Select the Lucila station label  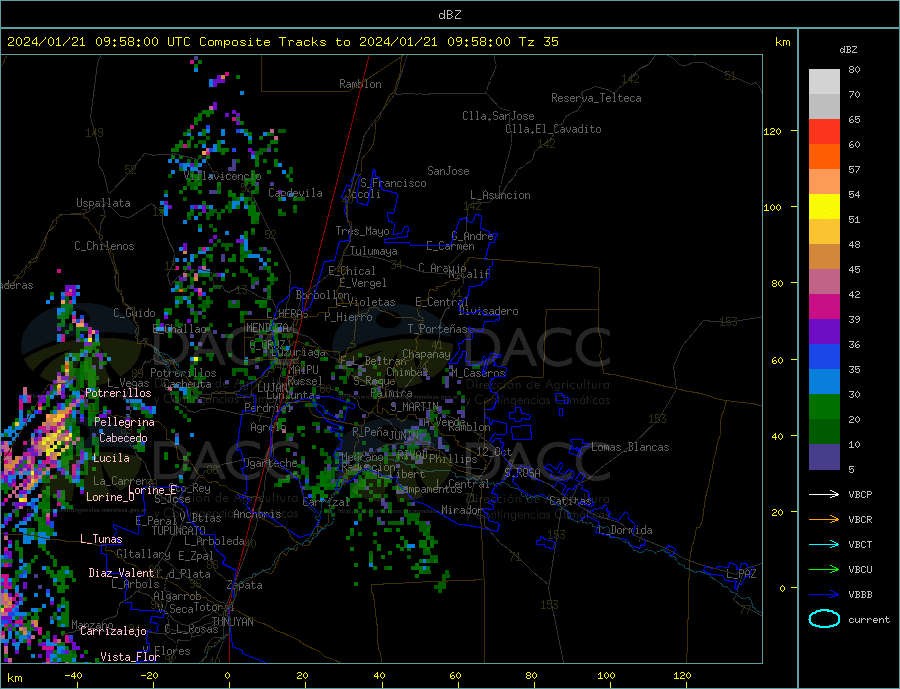[x=111, y=458]
